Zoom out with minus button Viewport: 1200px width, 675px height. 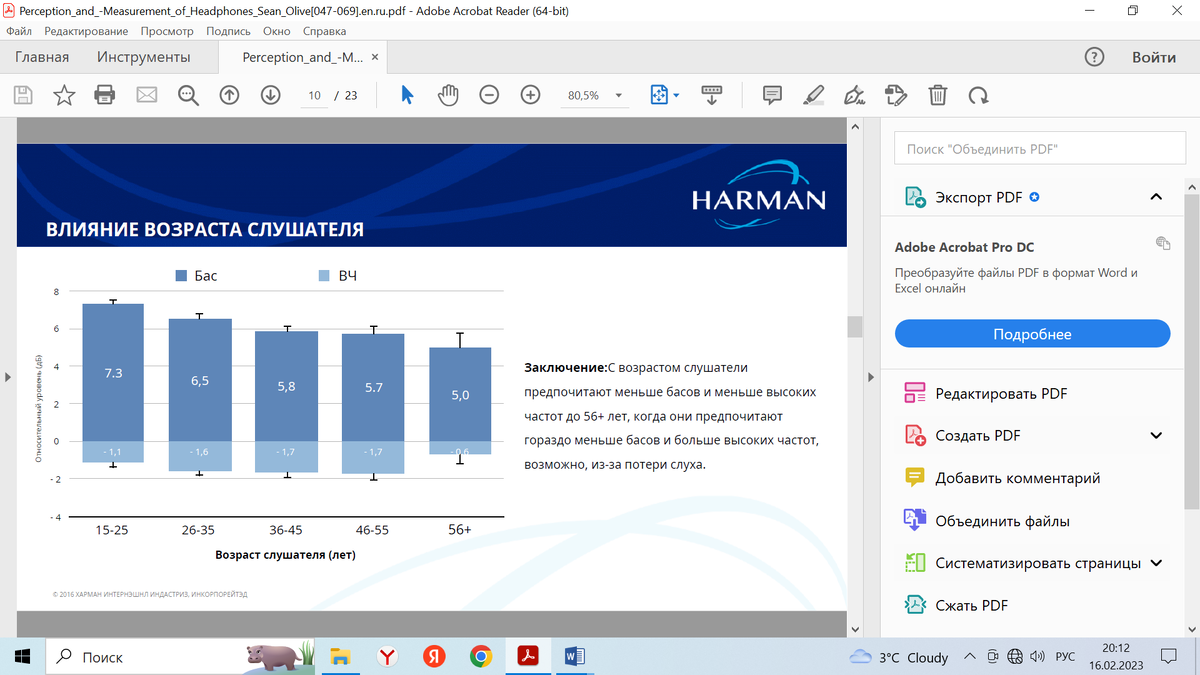(489, 95)
